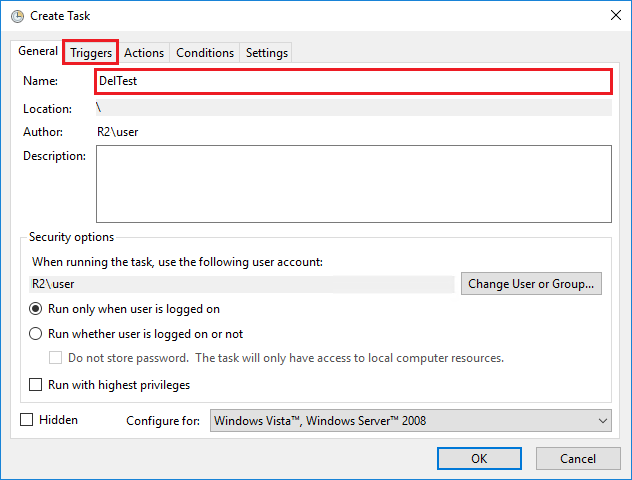Check the Hidden checkbox
The image size is (632, 480).
[x=27, y=420]
